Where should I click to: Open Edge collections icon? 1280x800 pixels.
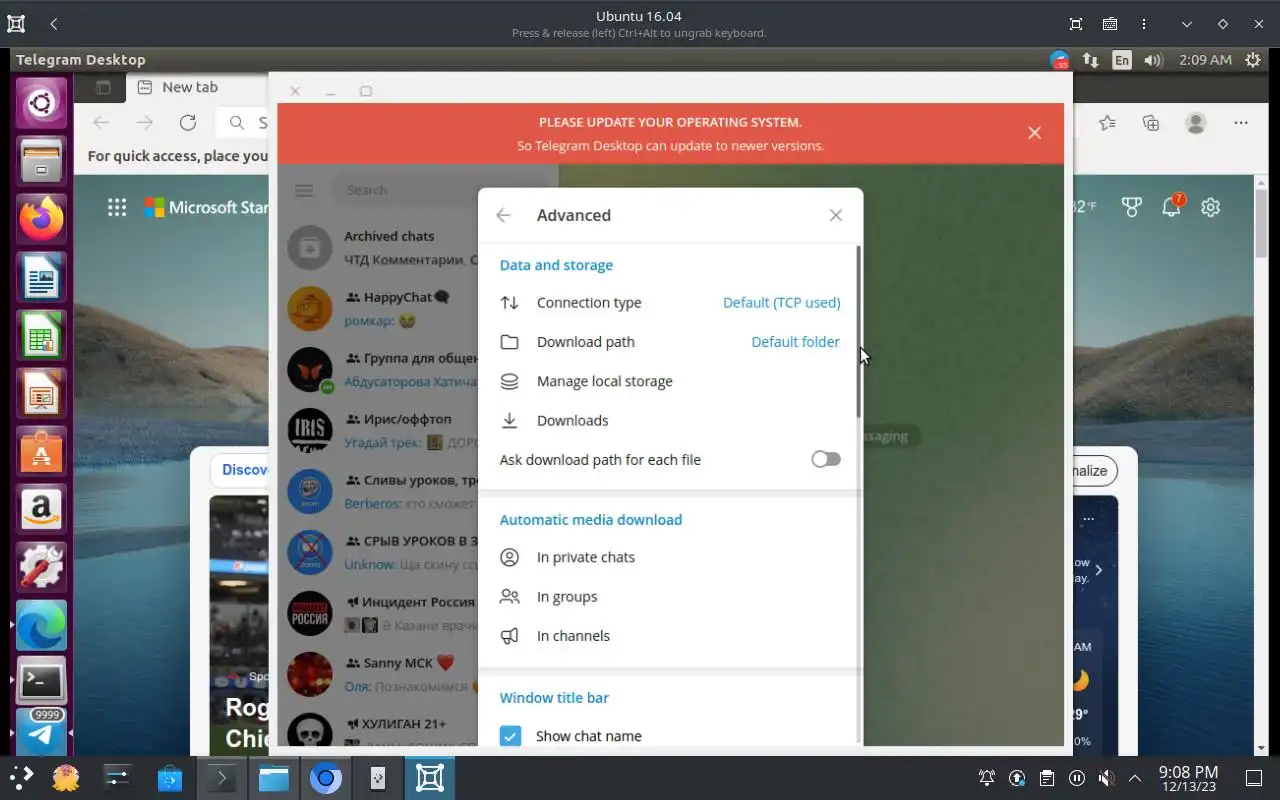tap(1151, 123)
